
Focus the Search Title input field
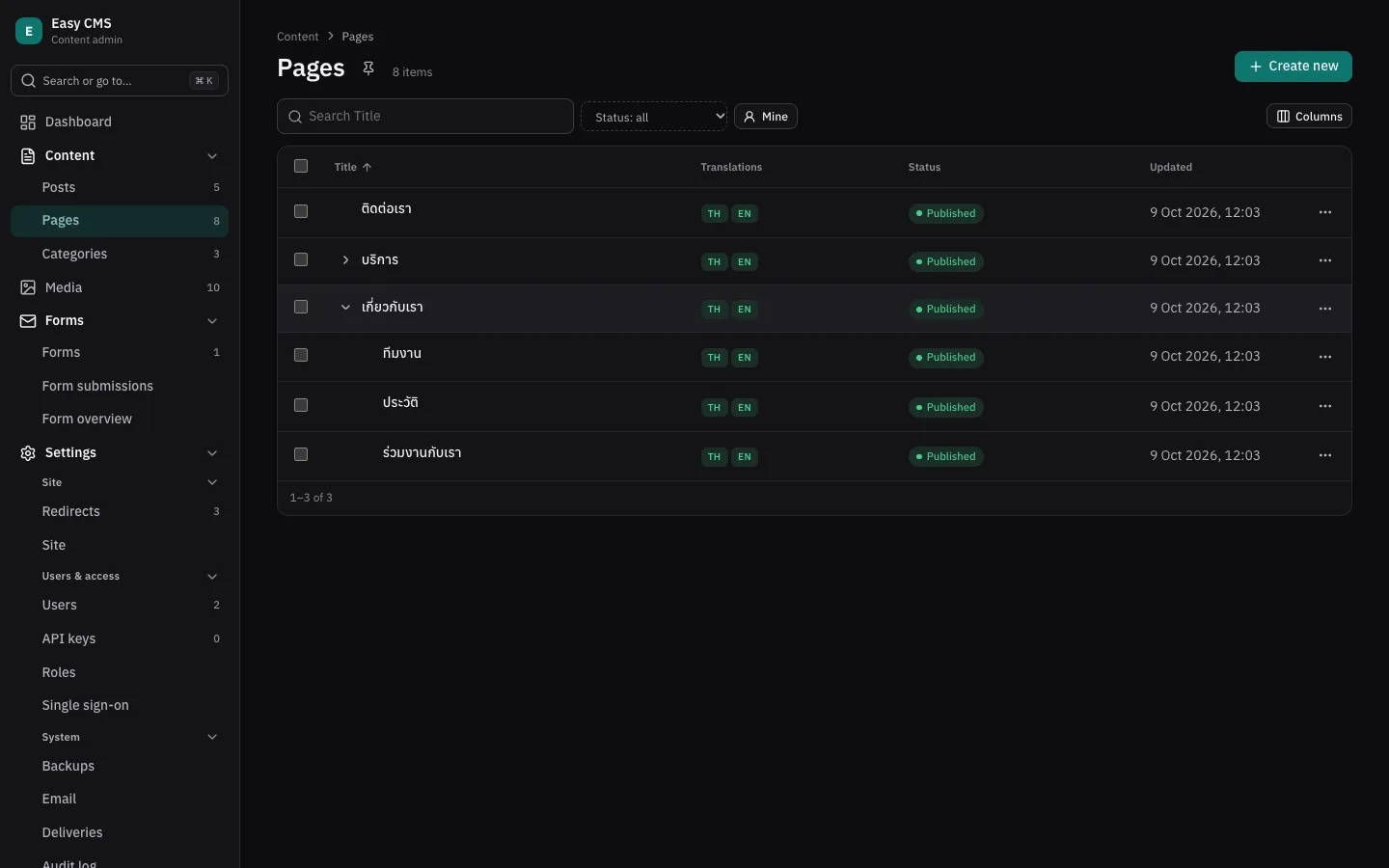click(x=425, y=116)
